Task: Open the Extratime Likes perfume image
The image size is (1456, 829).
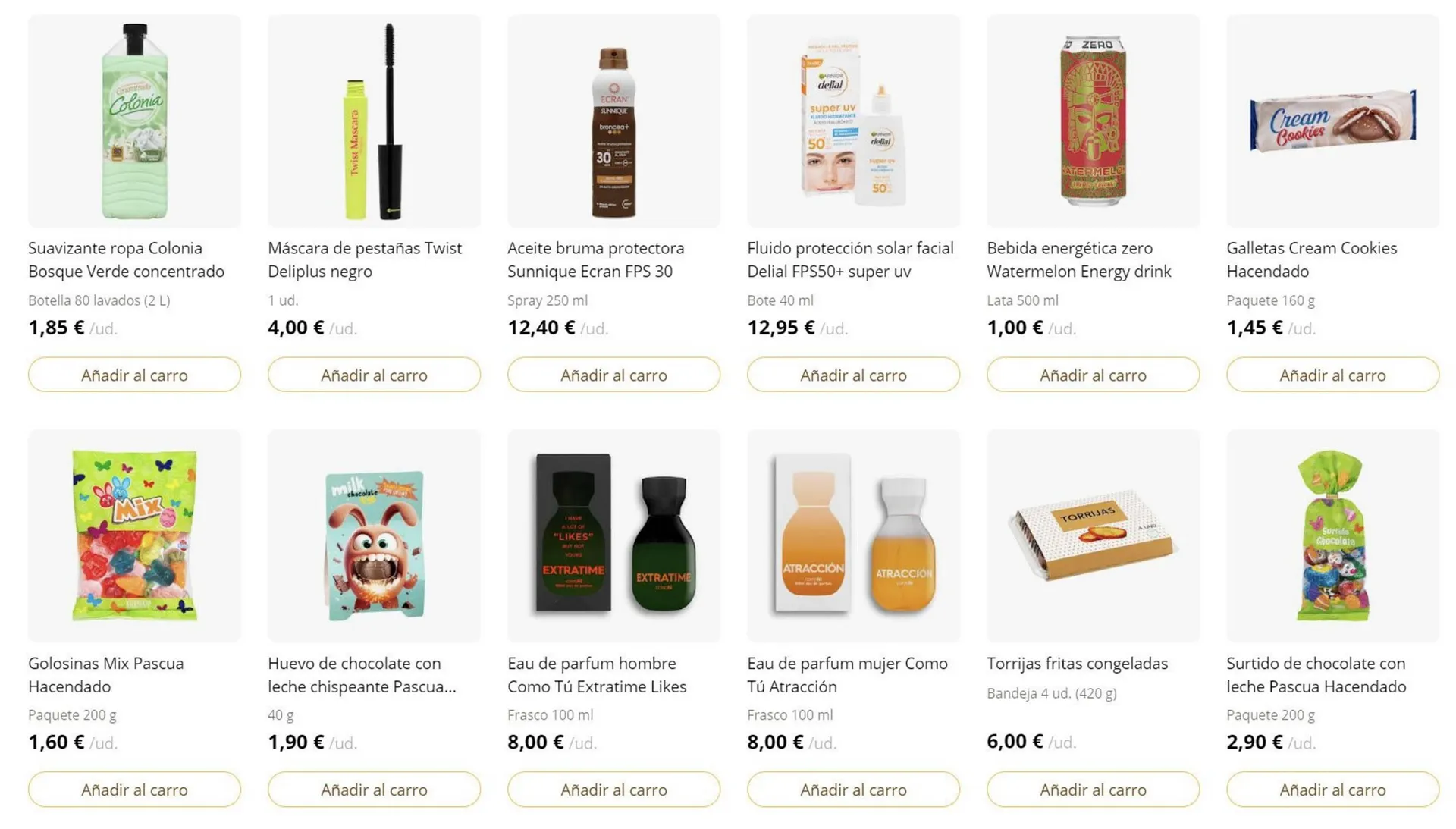Action: [613, 535]
